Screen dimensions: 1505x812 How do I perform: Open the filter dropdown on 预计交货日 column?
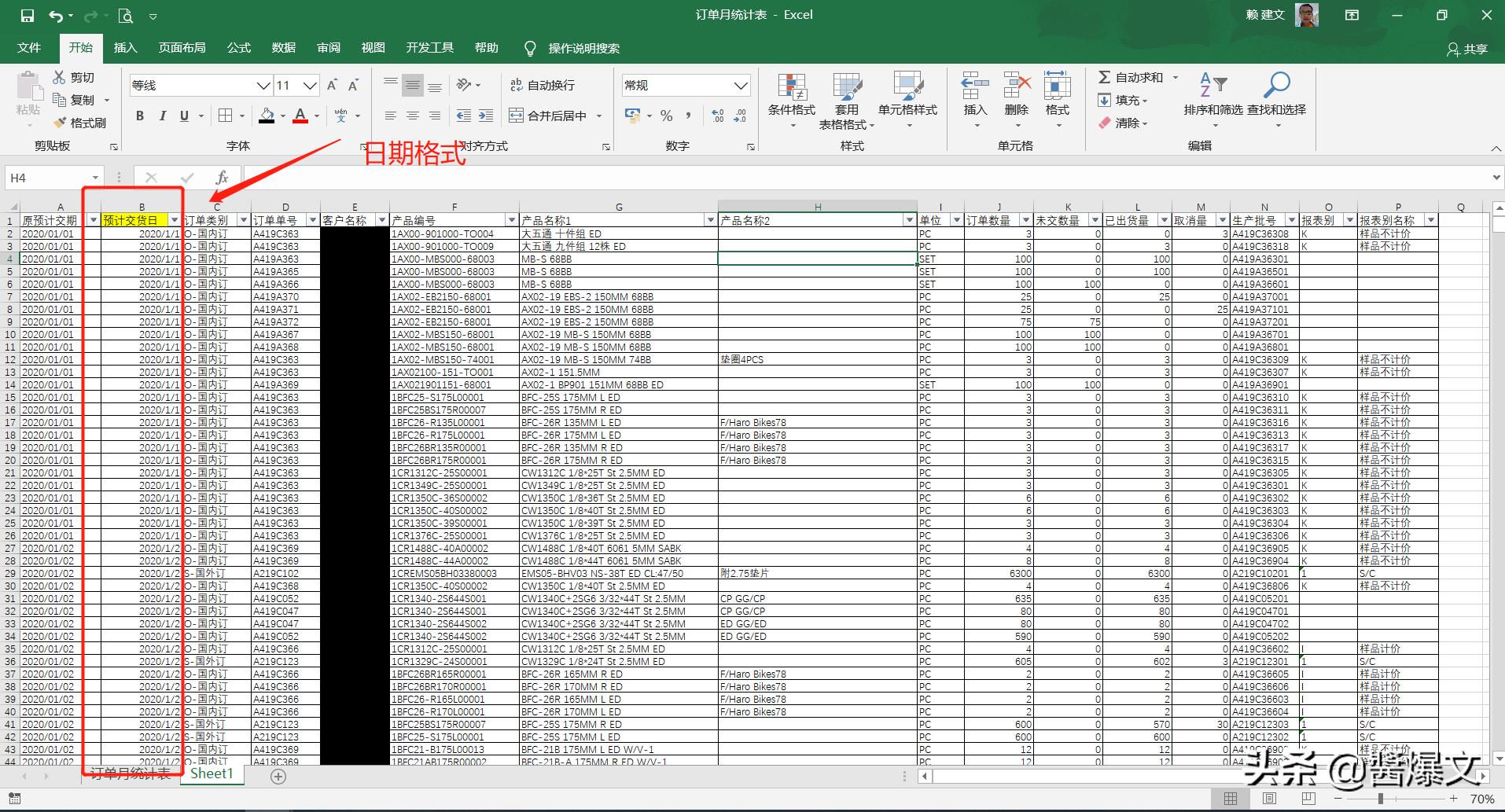coord(175,219)
